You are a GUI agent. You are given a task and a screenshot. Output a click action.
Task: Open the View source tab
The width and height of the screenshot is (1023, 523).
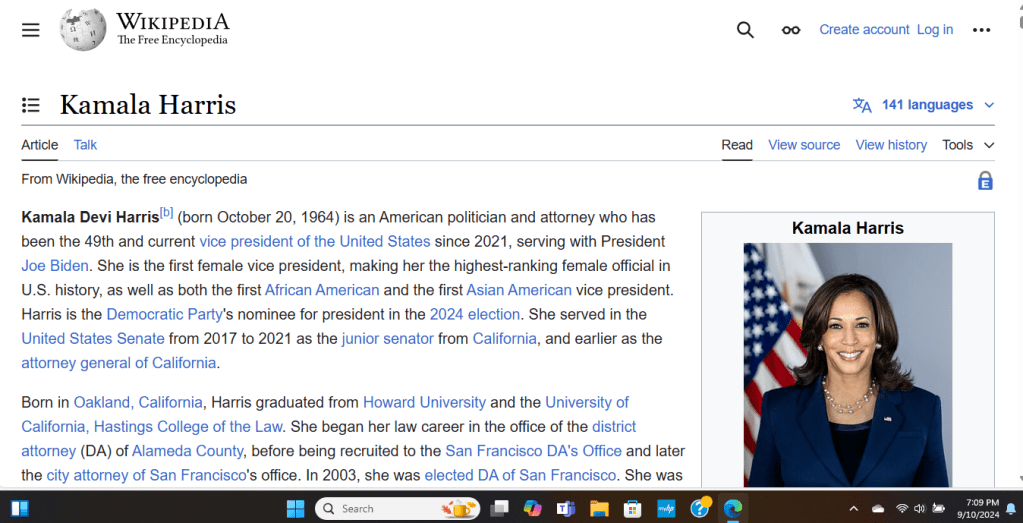pyautogui.click(x=804, y=145)
